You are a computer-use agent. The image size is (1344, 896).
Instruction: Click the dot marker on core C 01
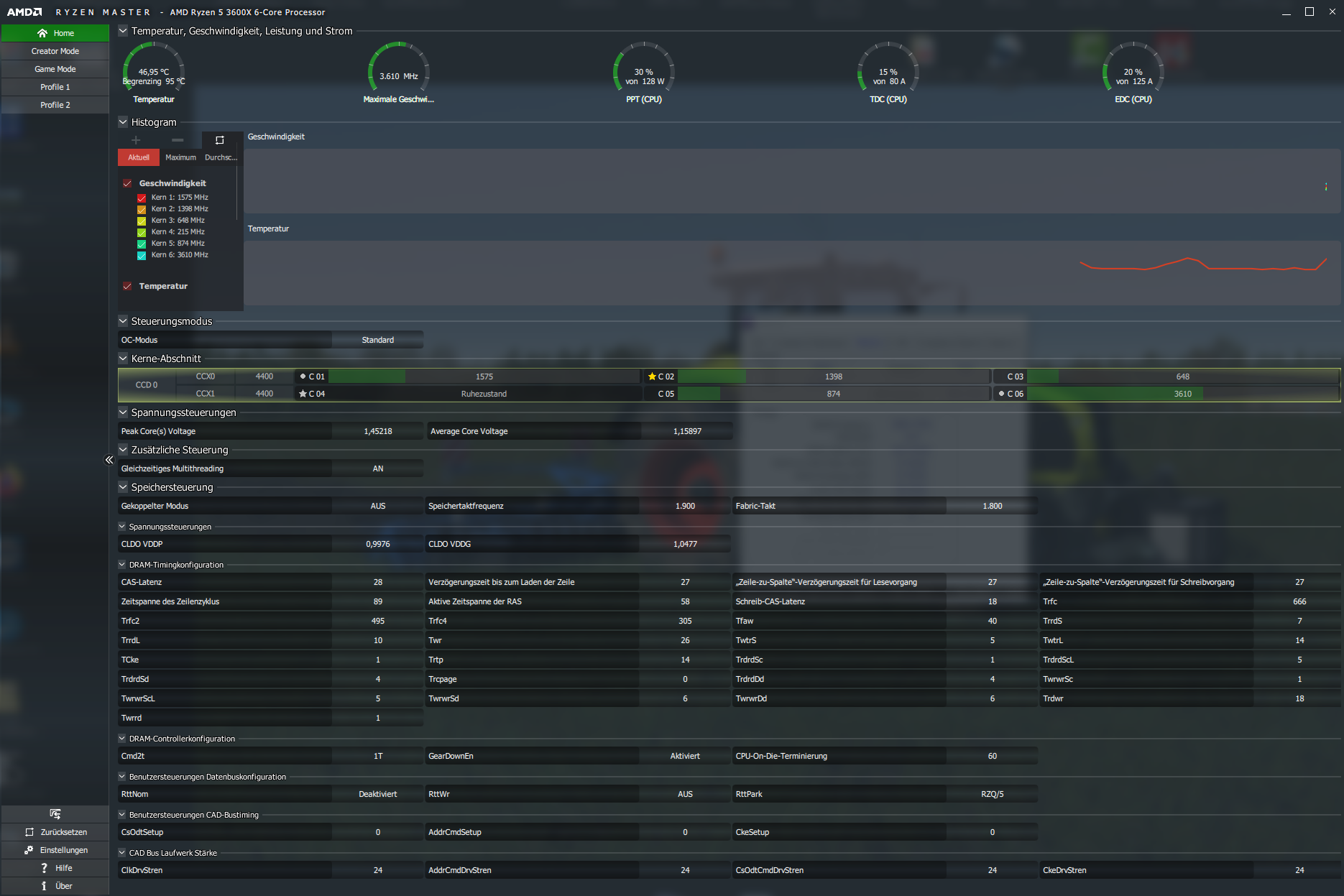303,377
